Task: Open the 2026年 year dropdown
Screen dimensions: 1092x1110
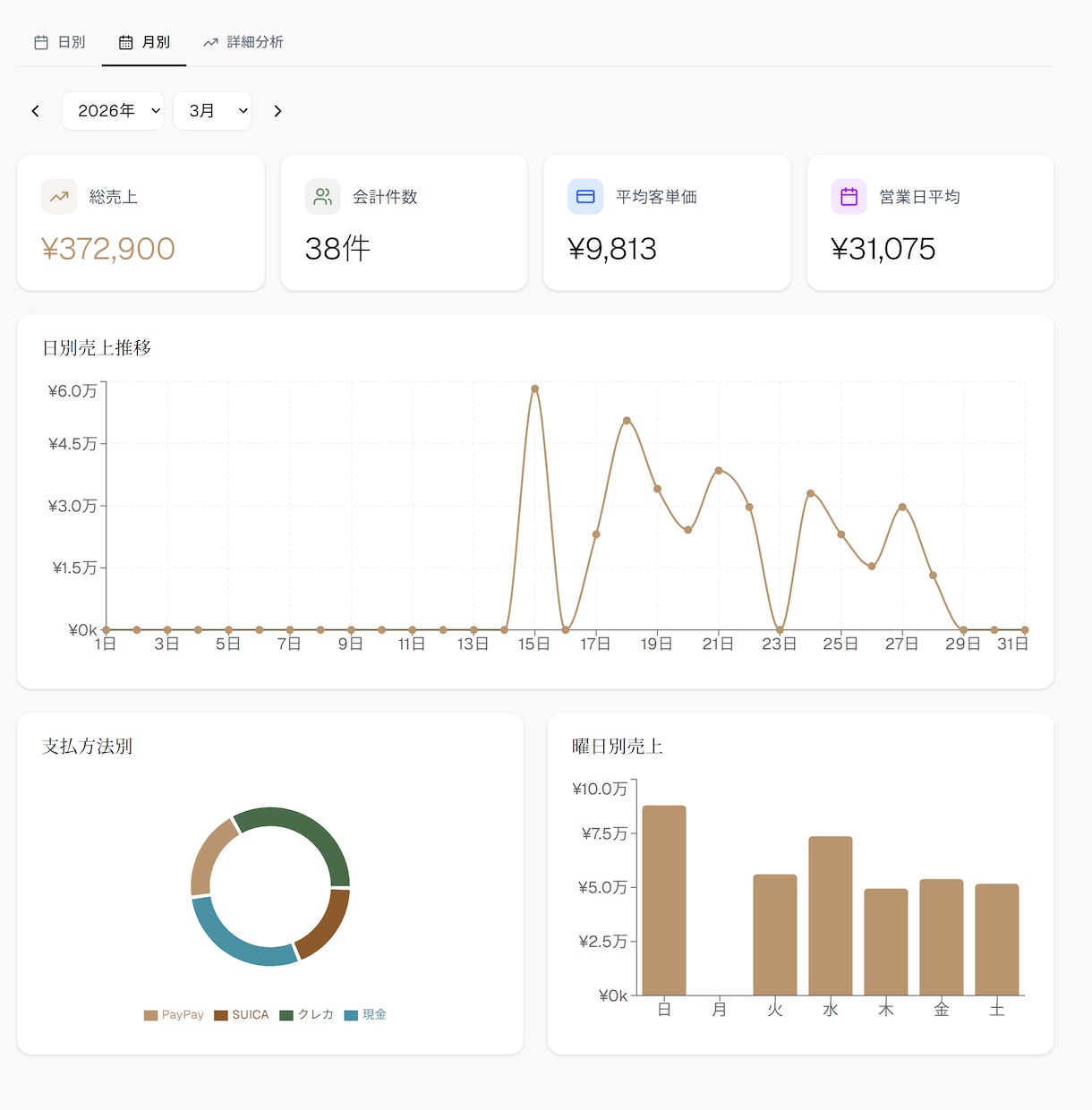Action: [113, 111]
